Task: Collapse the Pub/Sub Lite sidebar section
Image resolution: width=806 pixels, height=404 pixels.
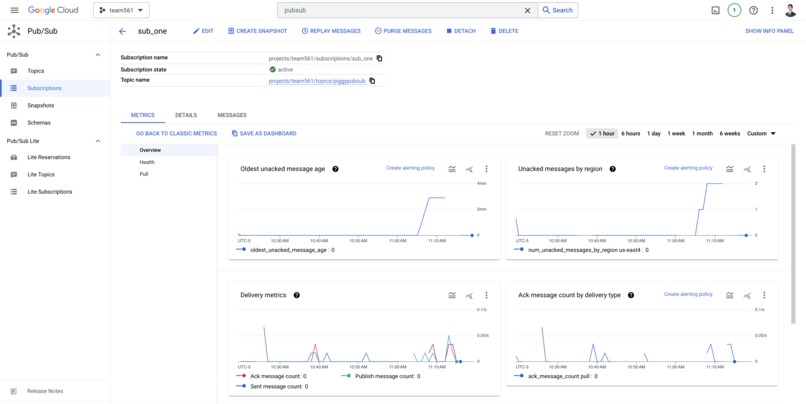Action: click(x=98, y=141)
